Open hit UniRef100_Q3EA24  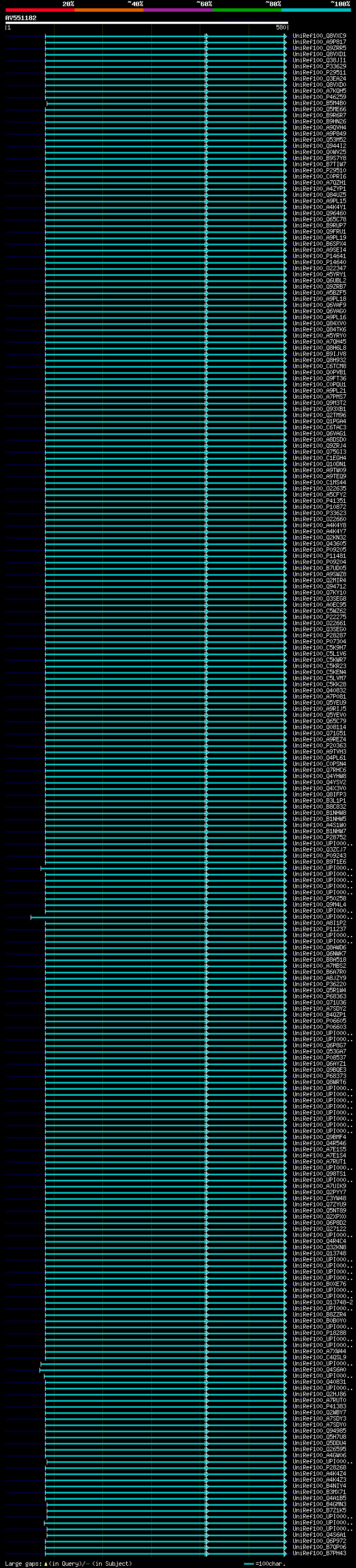(x=319, y=78)
